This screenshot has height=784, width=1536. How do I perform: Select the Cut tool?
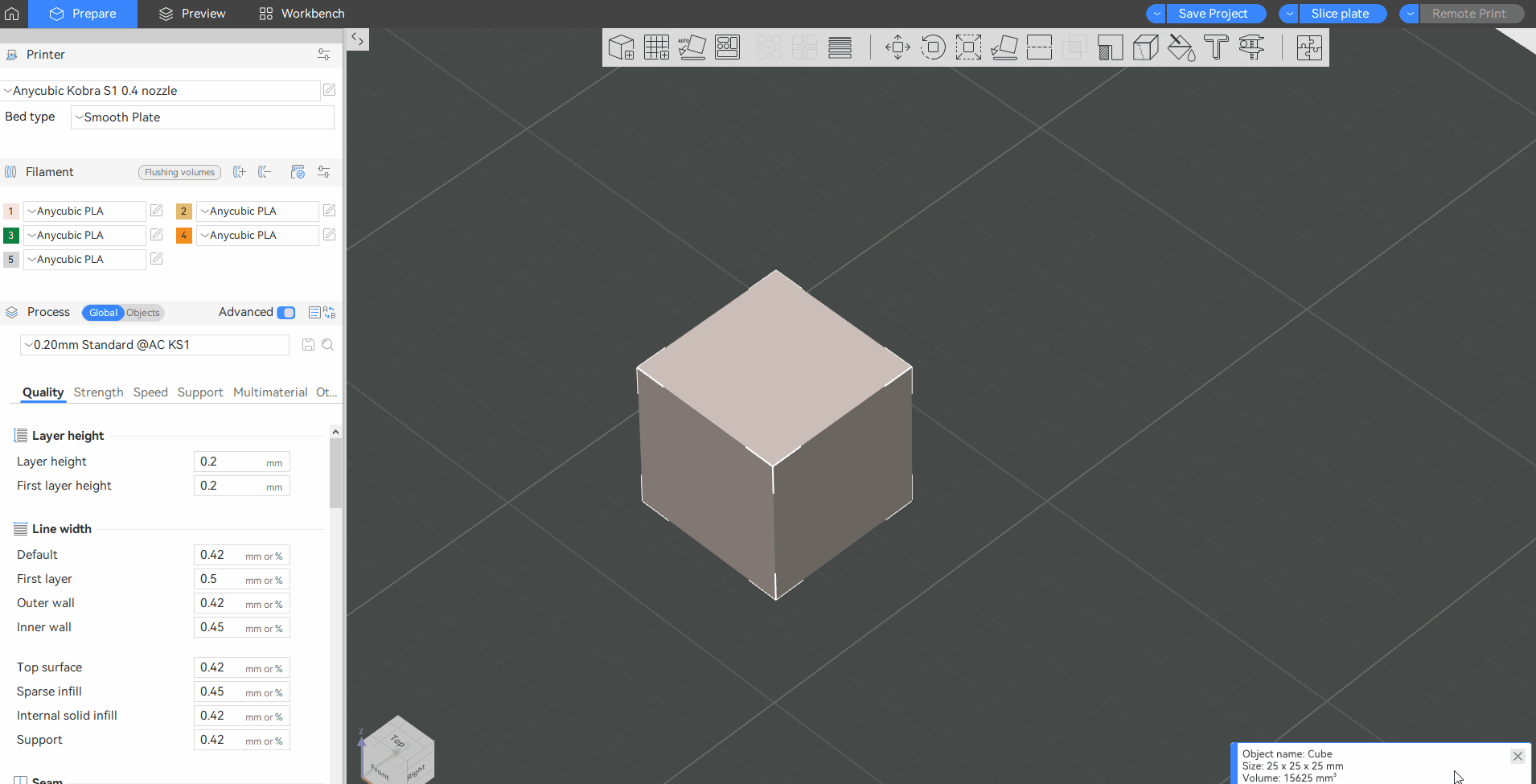[1039, 47]
